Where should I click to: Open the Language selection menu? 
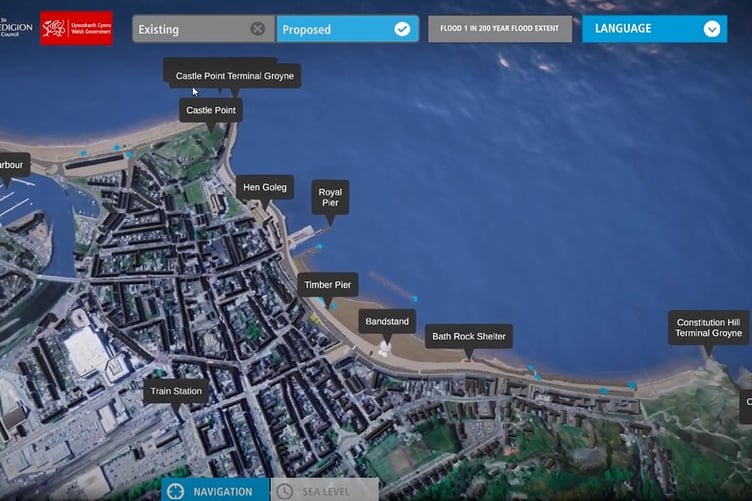click(652, 29)
